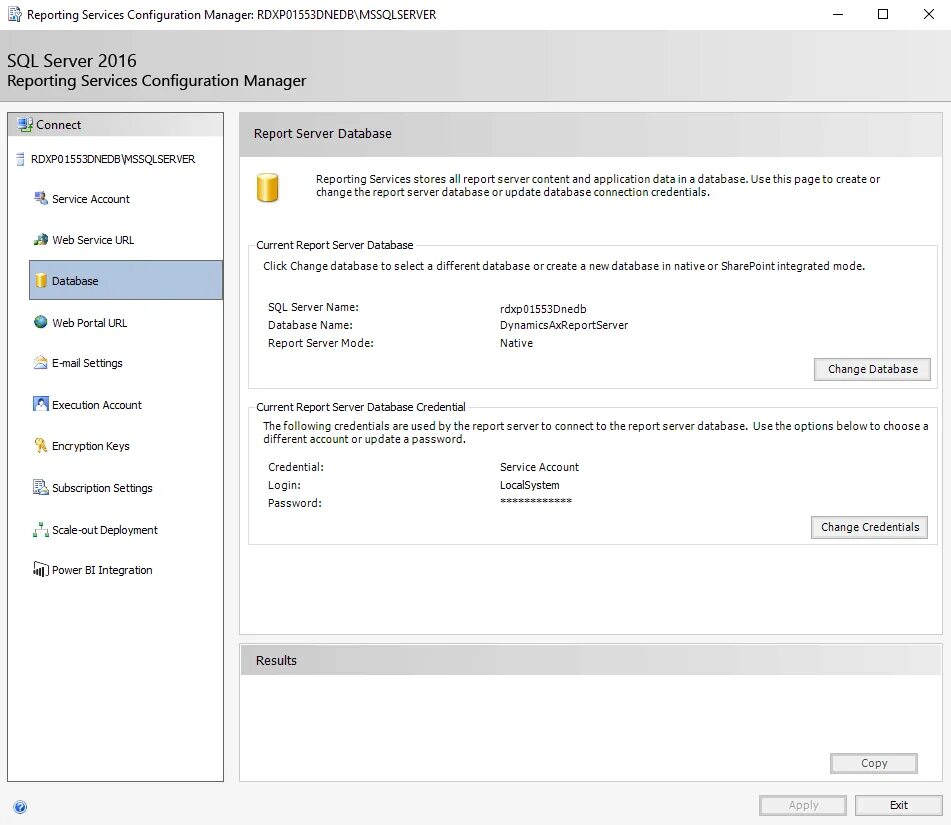
Task: Open Scale-out Deployment page
Action: [x=104, y=530]
